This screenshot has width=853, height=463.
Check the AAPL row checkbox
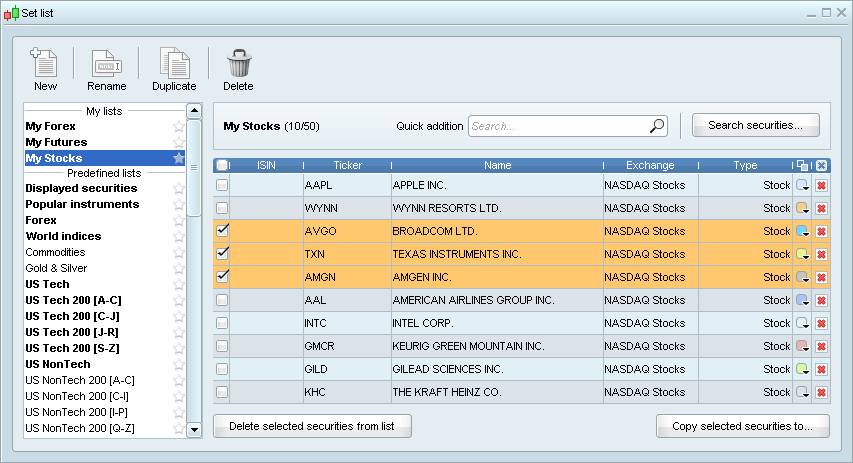pos(222,186)
